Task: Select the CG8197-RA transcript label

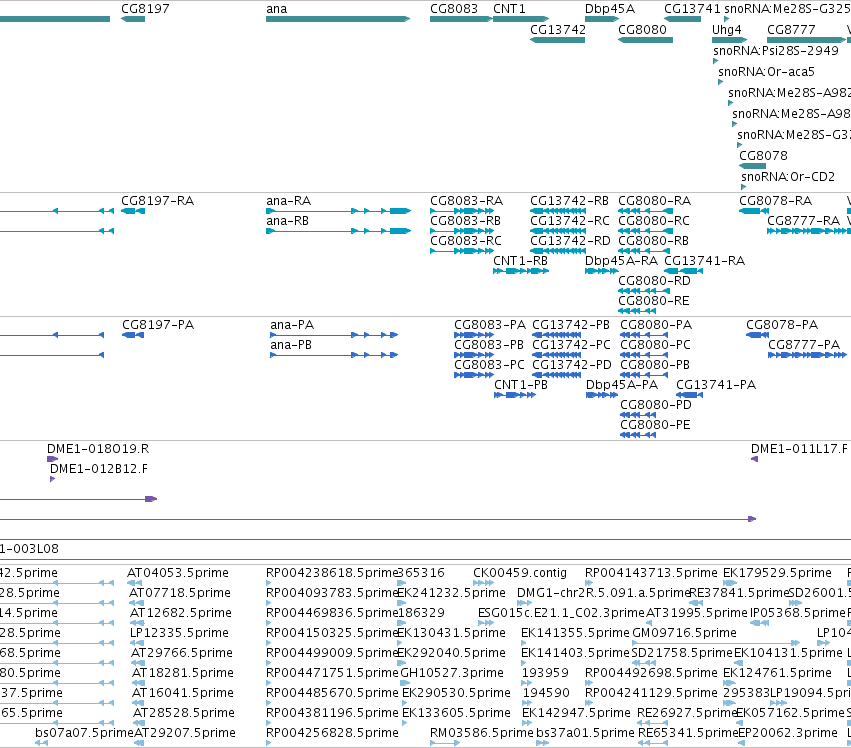Action: (x=157, y=201)
